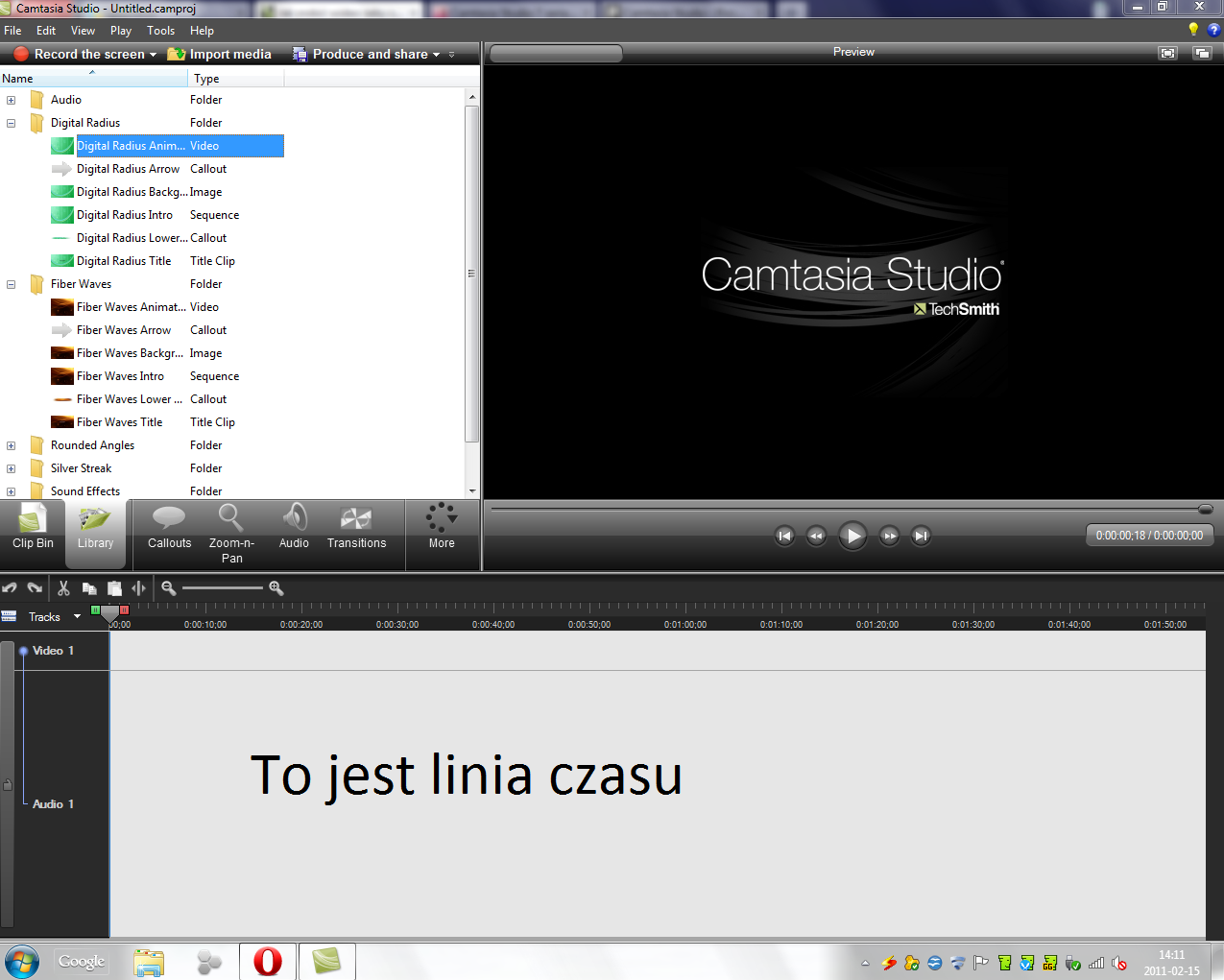The width and height of the screenshot is (1224, 980).
Task: Select Fiber Waves Title clip
Action: (120, 422)
